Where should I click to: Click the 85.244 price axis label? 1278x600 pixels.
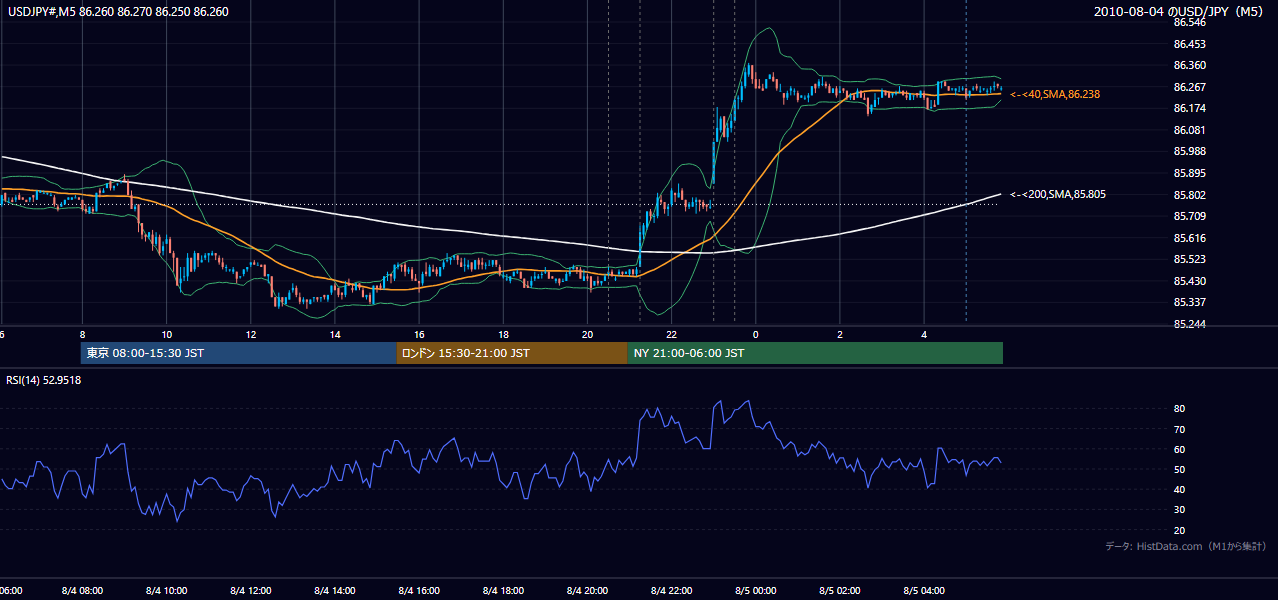[1189, 324]
